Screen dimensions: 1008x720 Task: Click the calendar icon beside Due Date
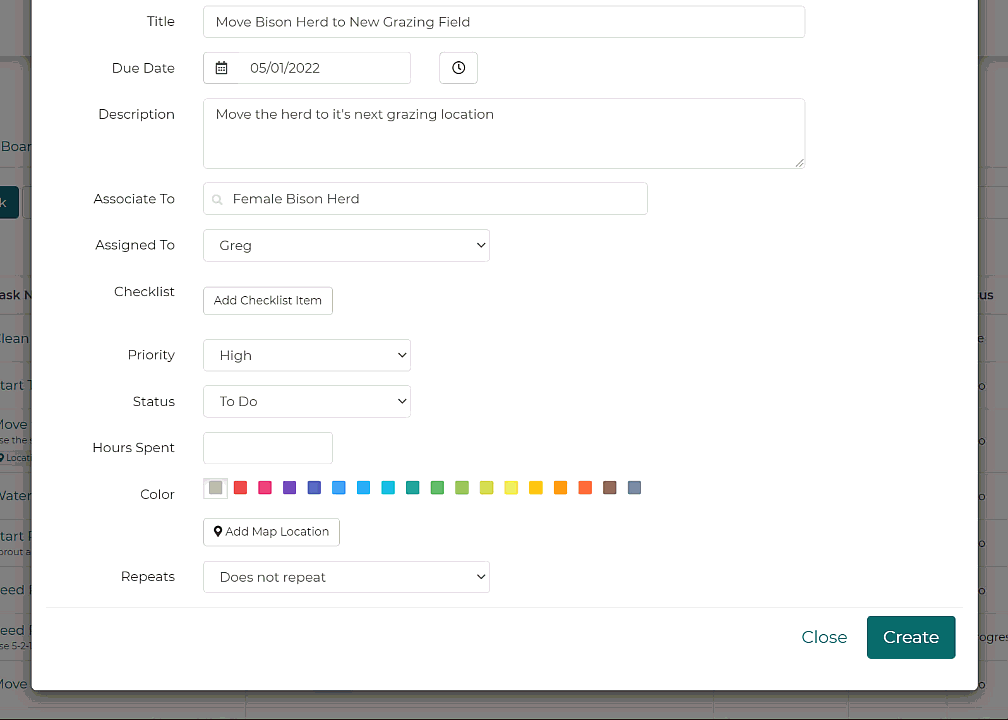tap(222, 68)
